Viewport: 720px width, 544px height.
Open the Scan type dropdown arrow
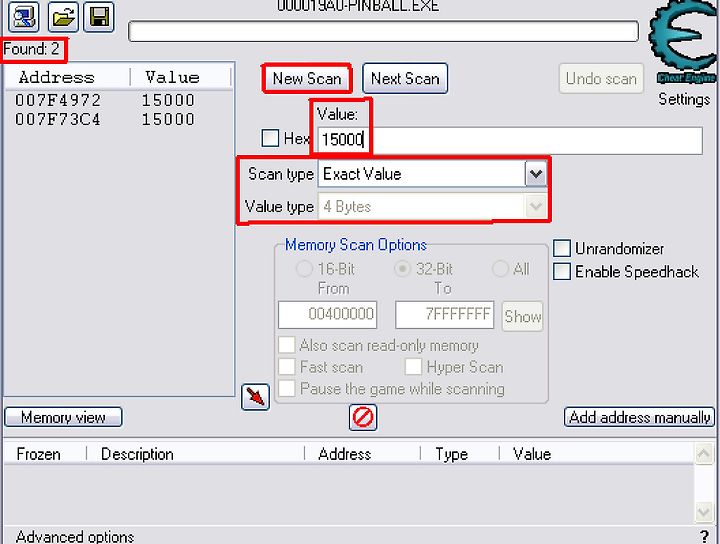535,174
